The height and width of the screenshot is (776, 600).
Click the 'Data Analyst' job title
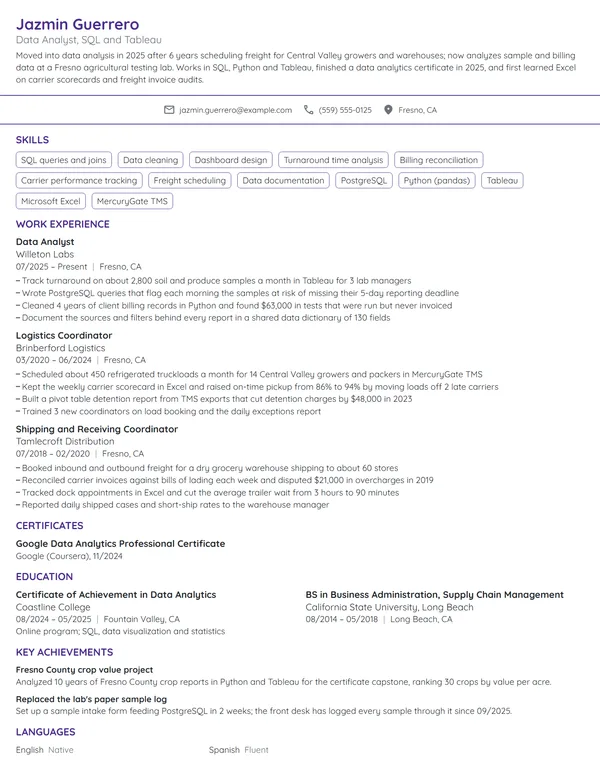(45, 242)
